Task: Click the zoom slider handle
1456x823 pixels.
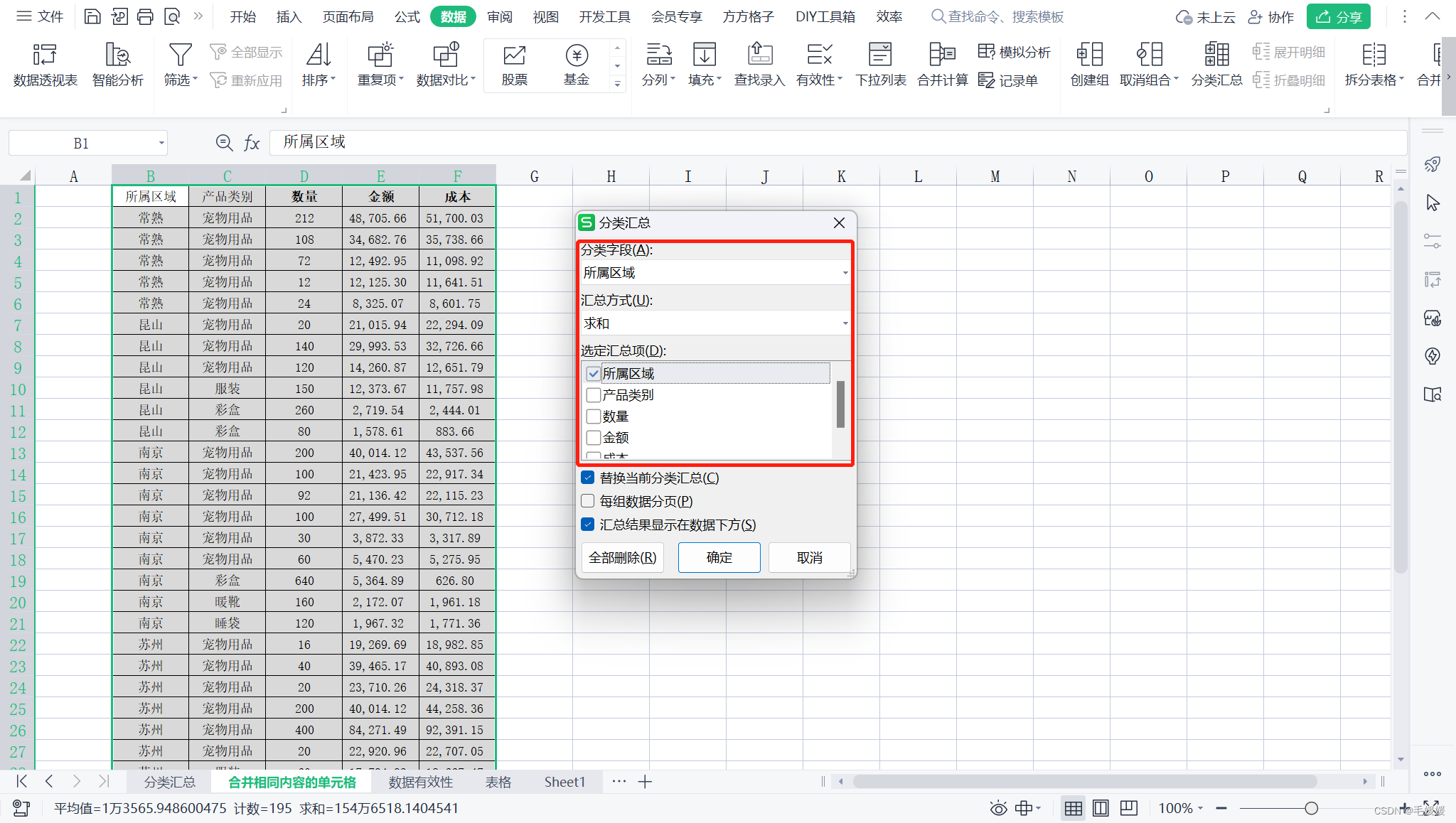Action: click(1311, 808)
